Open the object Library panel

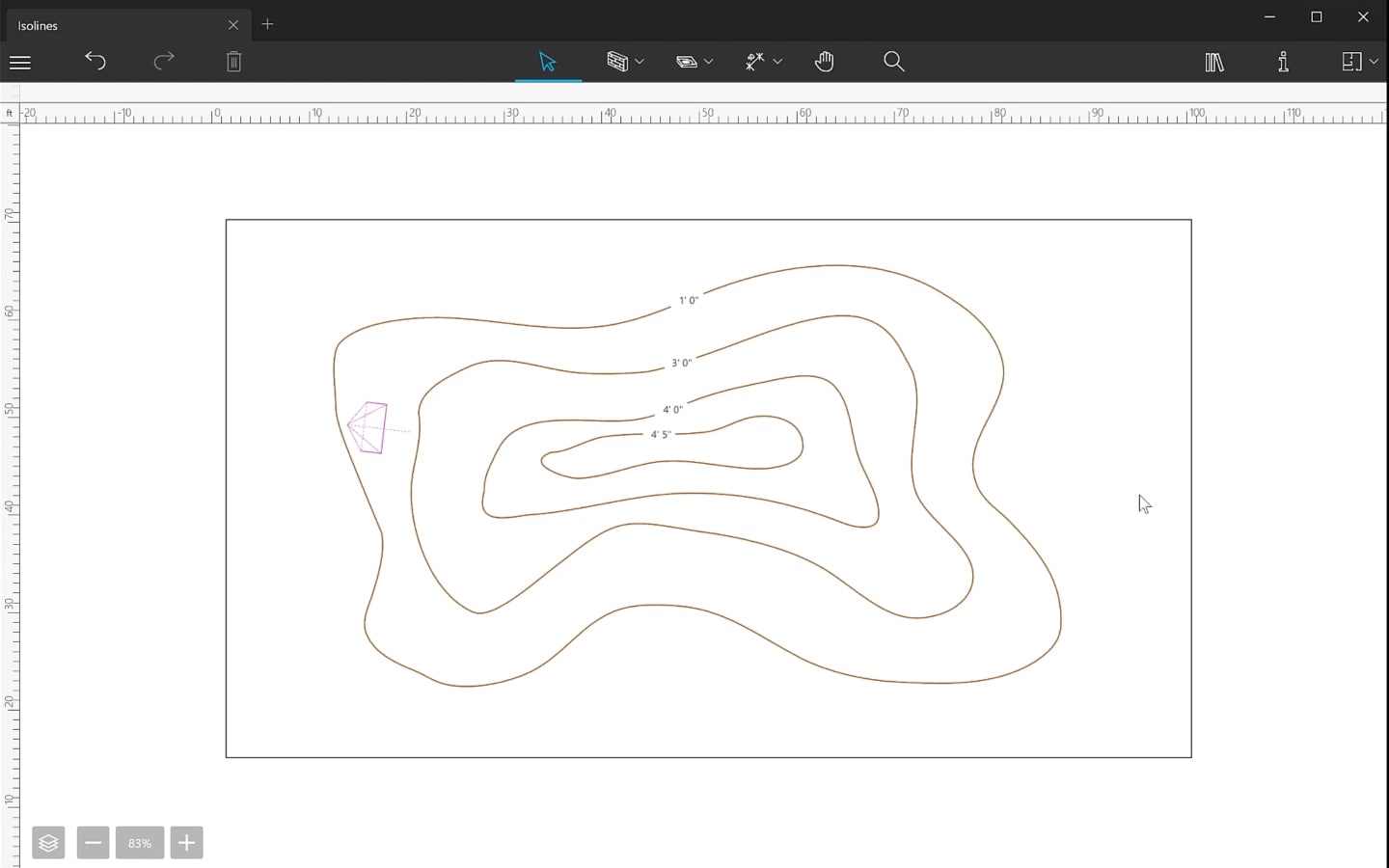1213,62
